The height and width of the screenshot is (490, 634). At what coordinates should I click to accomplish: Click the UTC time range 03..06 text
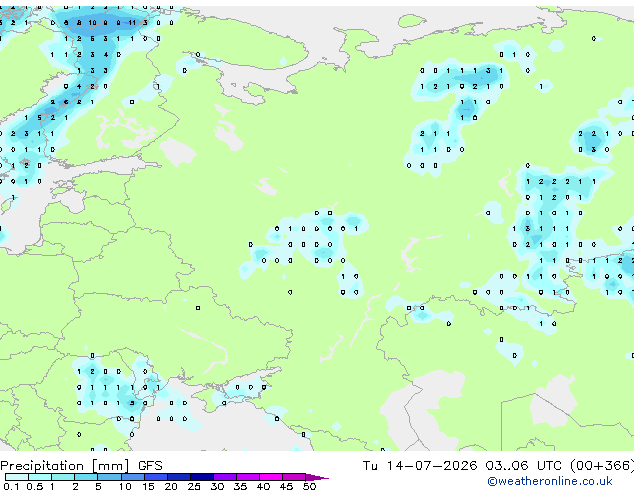coord(507,466)
